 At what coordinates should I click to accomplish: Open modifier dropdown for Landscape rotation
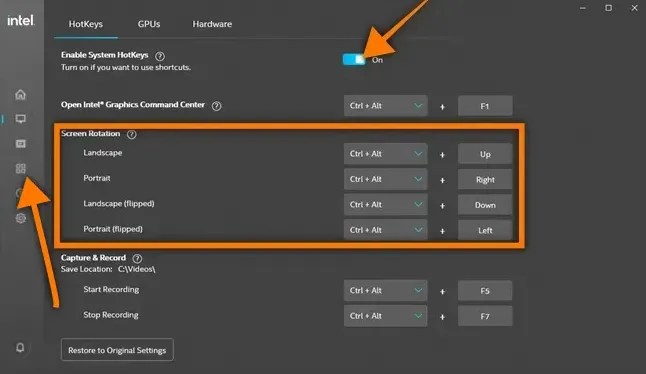[x=386, y=154]
